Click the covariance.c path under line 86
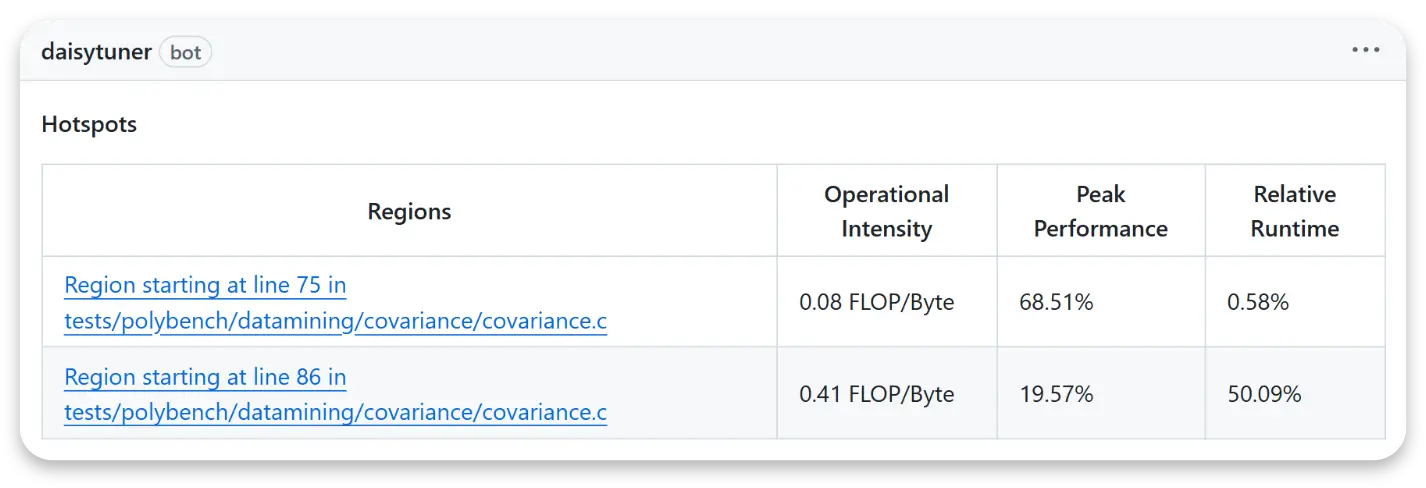The width and height of the screenshot is (1426, 488). (335, 412)
